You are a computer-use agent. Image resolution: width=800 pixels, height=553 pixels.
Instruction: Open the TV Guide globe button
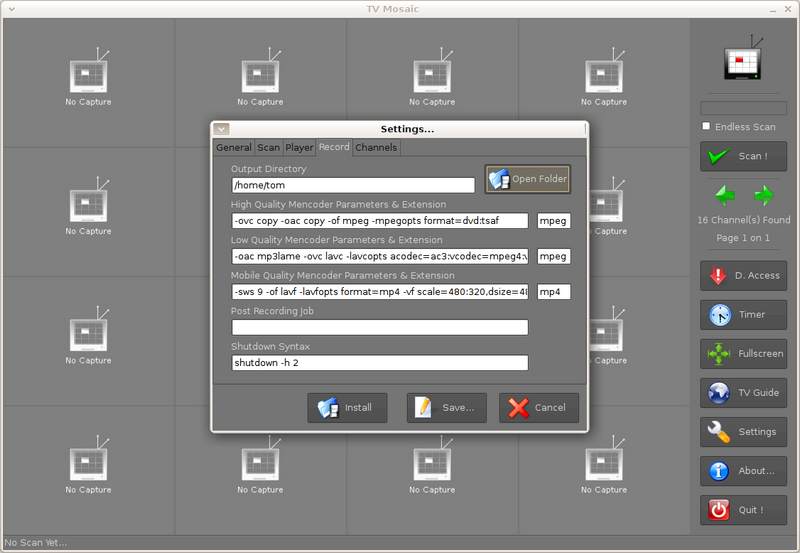tap(743, 393)
